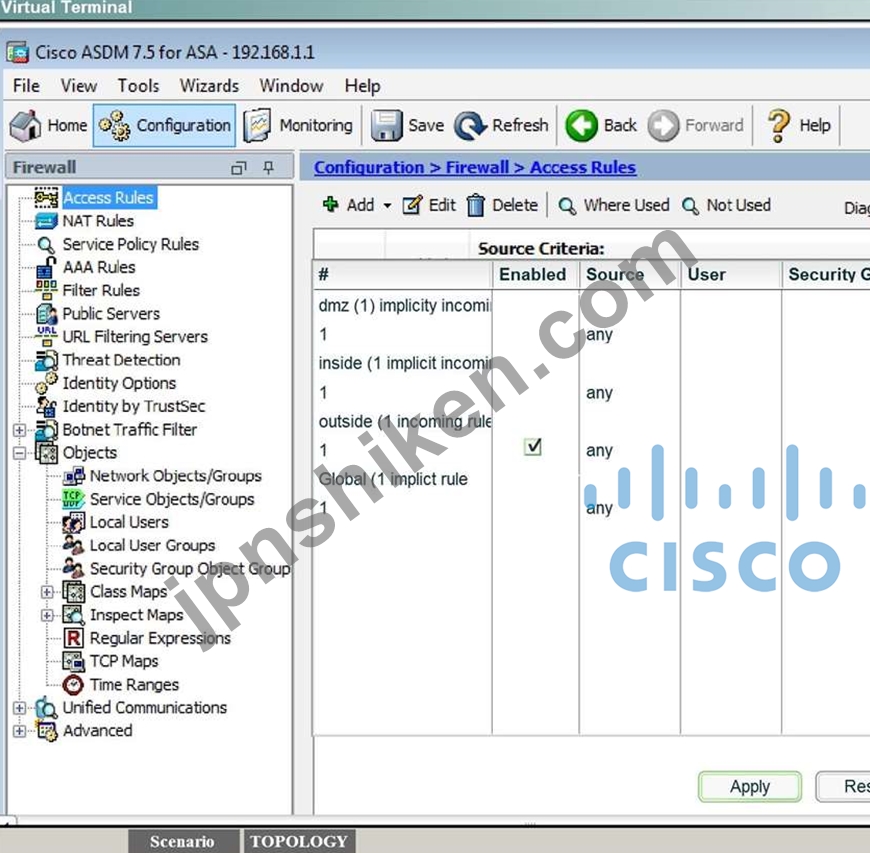The image size is (870, 853).
Task: Open the Configuration gears icon
Action: tap(114, 125)
